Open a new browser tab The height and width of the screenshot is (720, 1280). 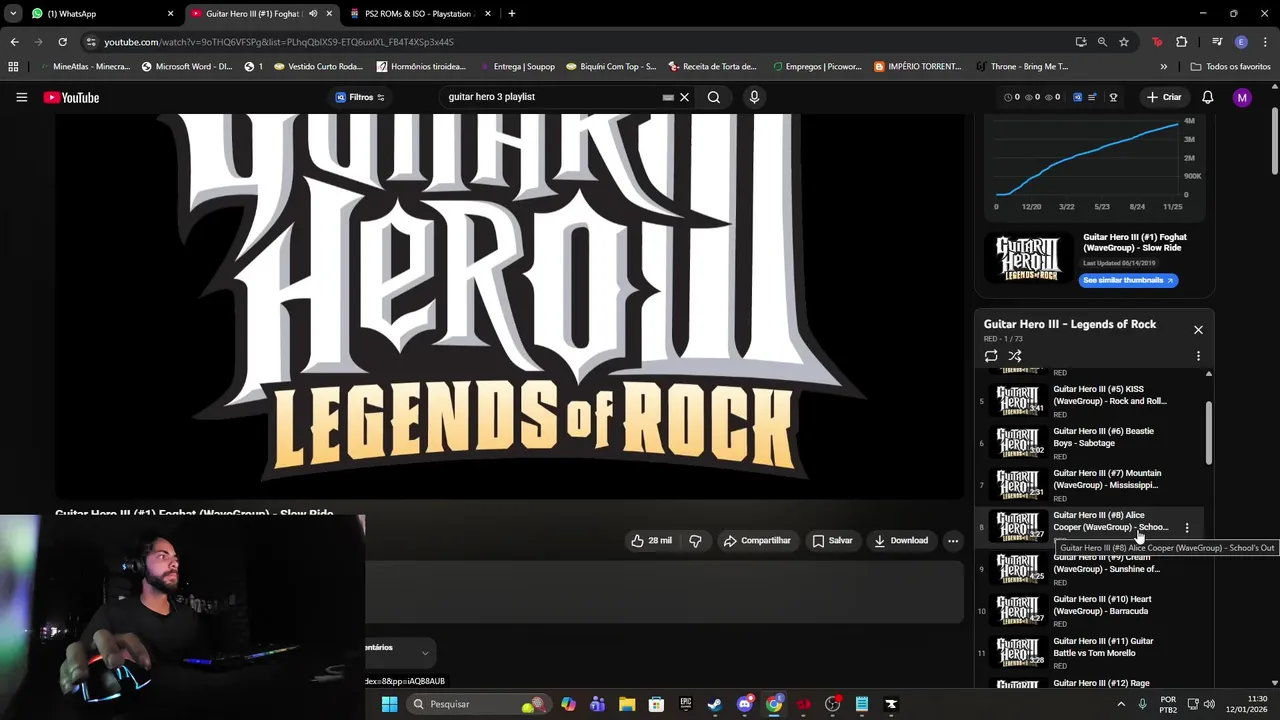coord(512,14)
